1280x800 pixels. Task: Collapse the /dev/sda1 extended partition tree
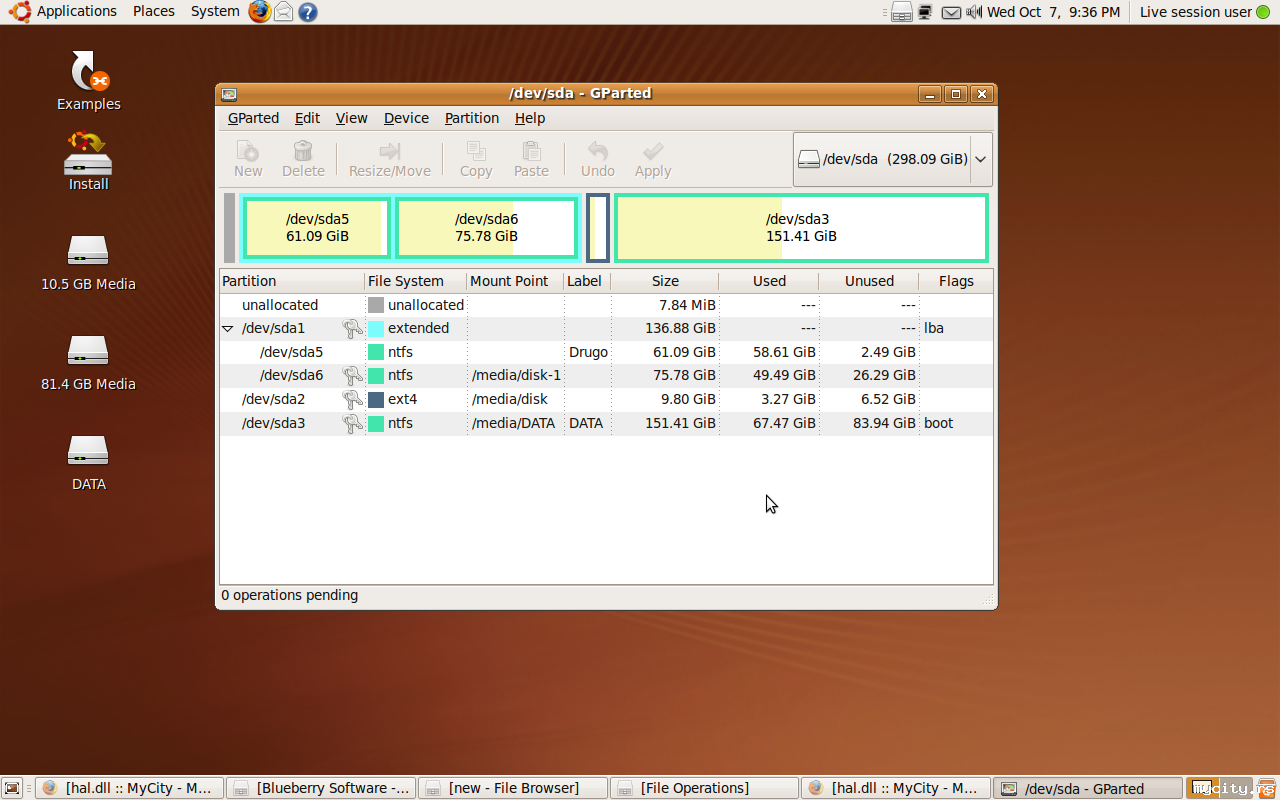pyautogui.click(x=227, y=328)
